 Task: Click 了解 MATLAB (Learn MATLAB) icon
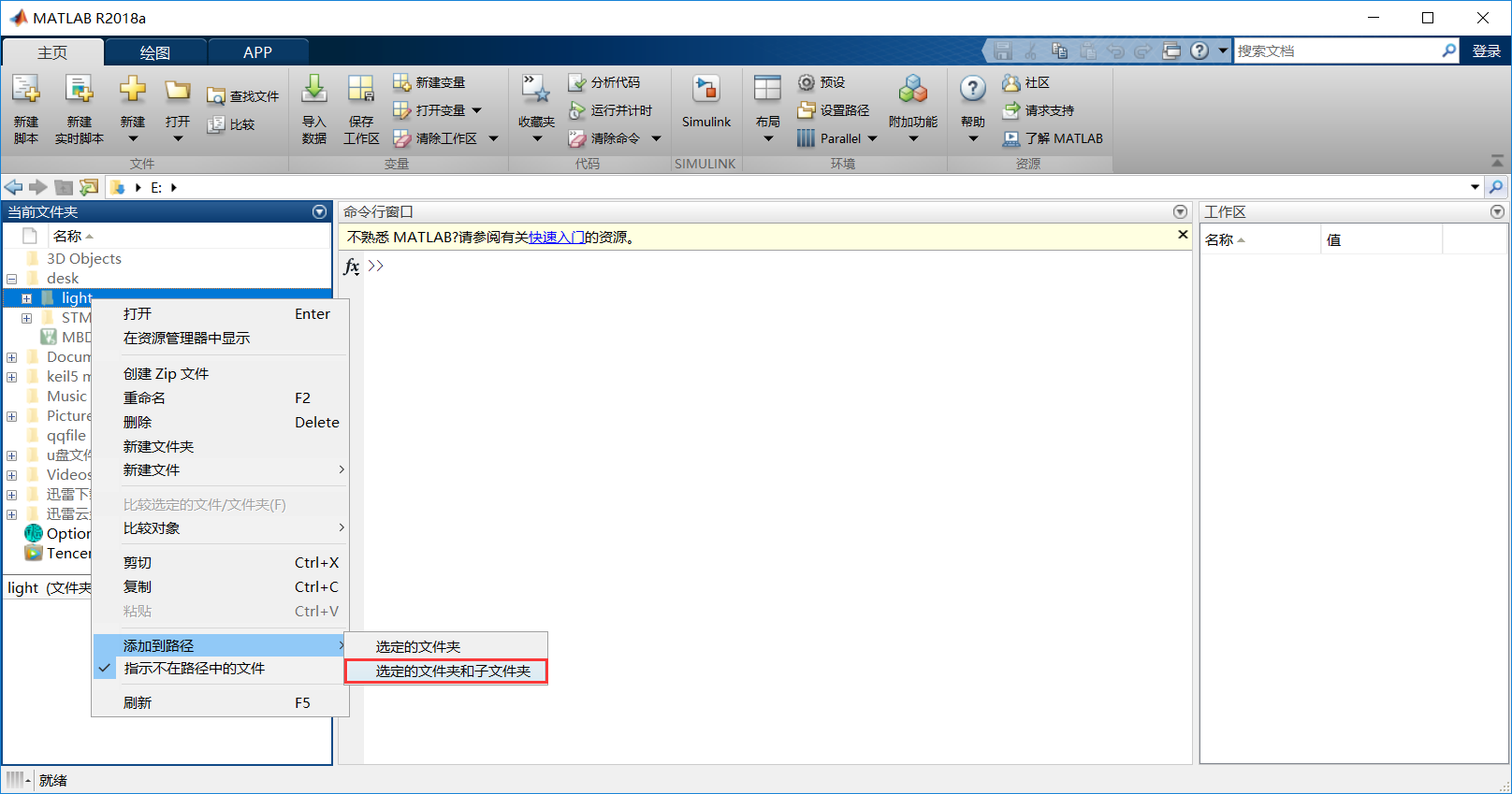coord(1010,138)
